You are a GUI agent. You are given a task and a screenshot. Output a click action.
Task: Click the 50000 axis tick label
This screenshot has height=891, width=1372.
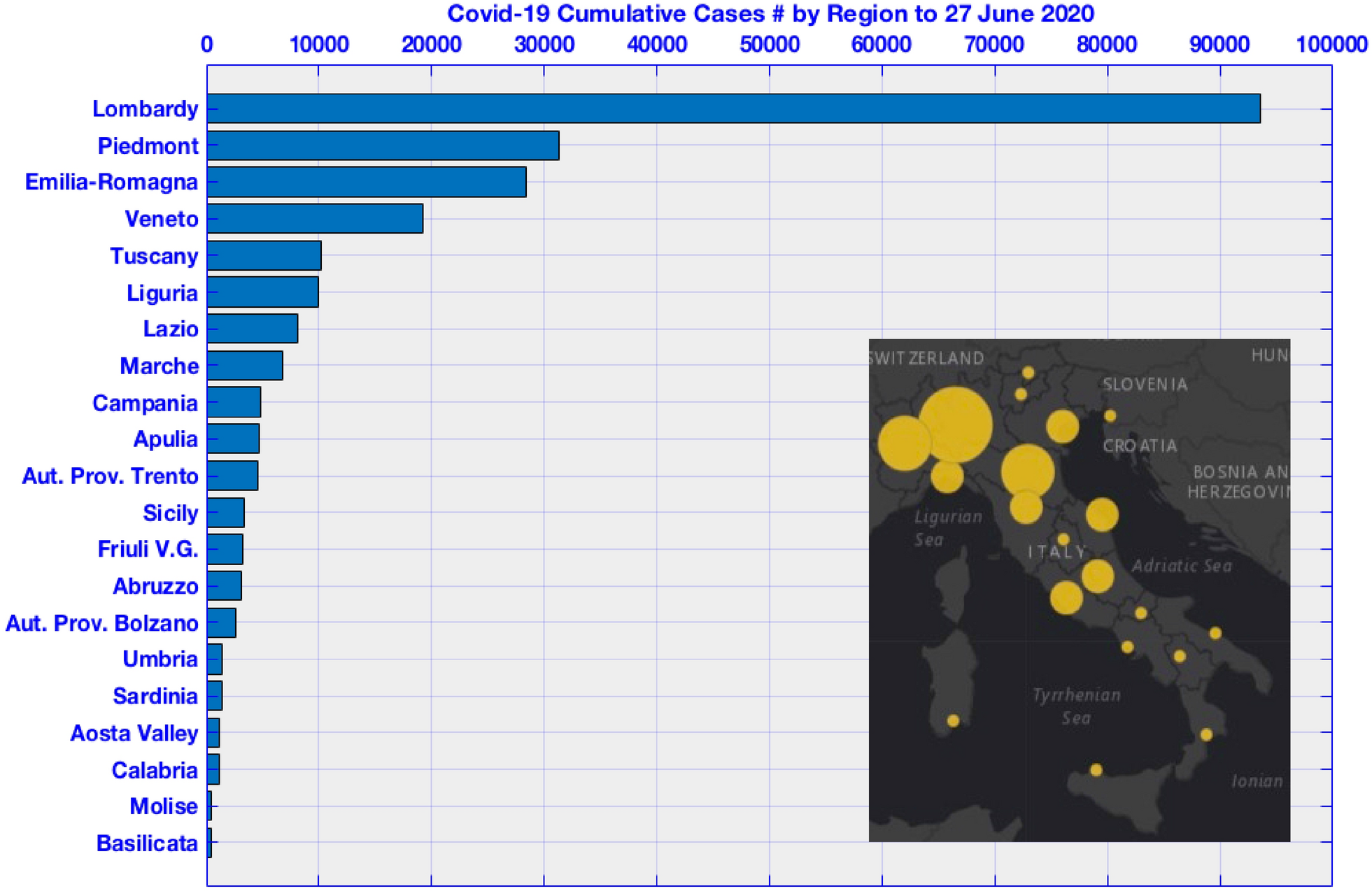tap(770, 45)
